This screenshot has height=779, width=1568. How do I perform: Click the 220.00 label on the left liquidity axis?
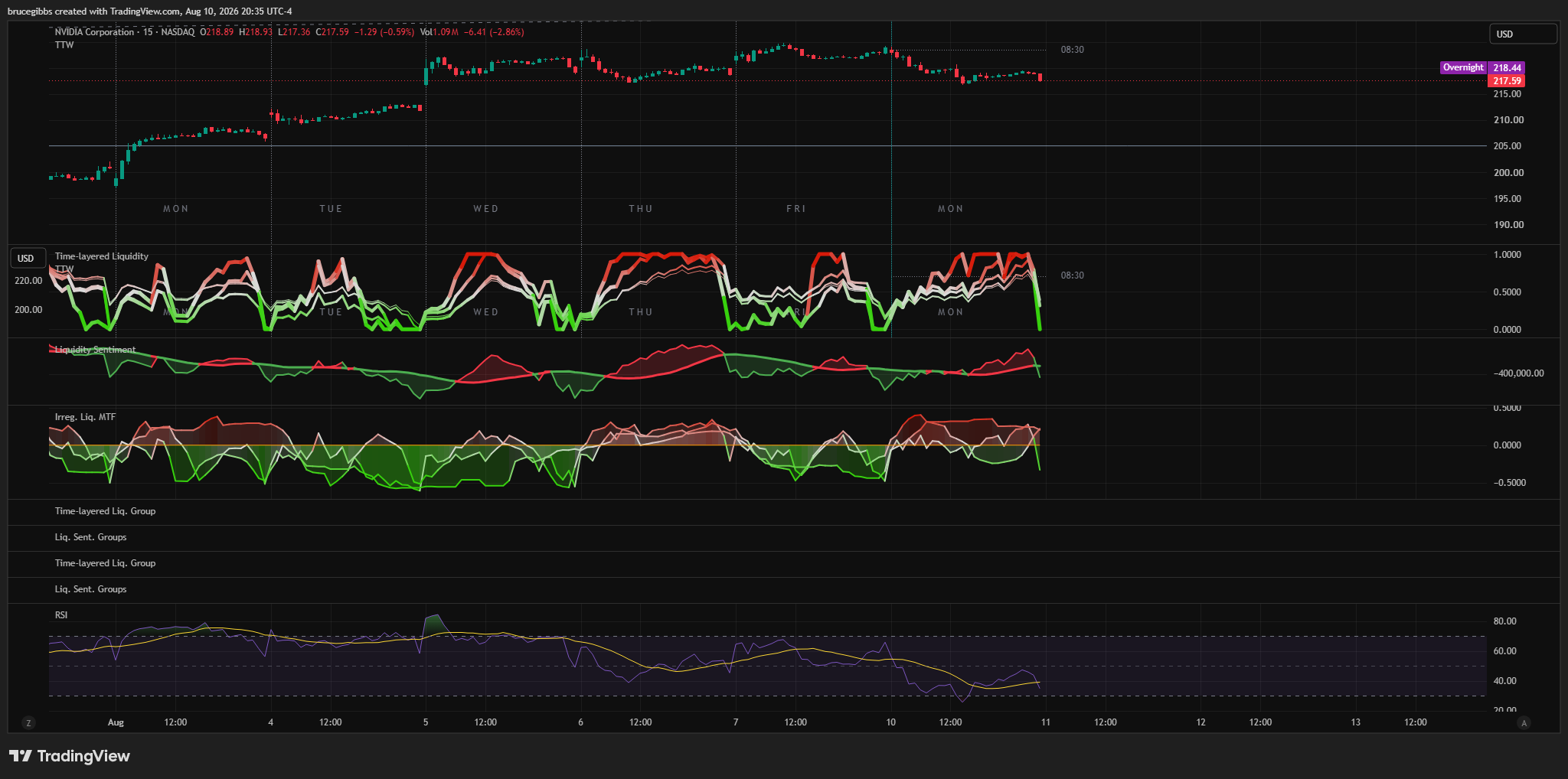pos(28,281)
